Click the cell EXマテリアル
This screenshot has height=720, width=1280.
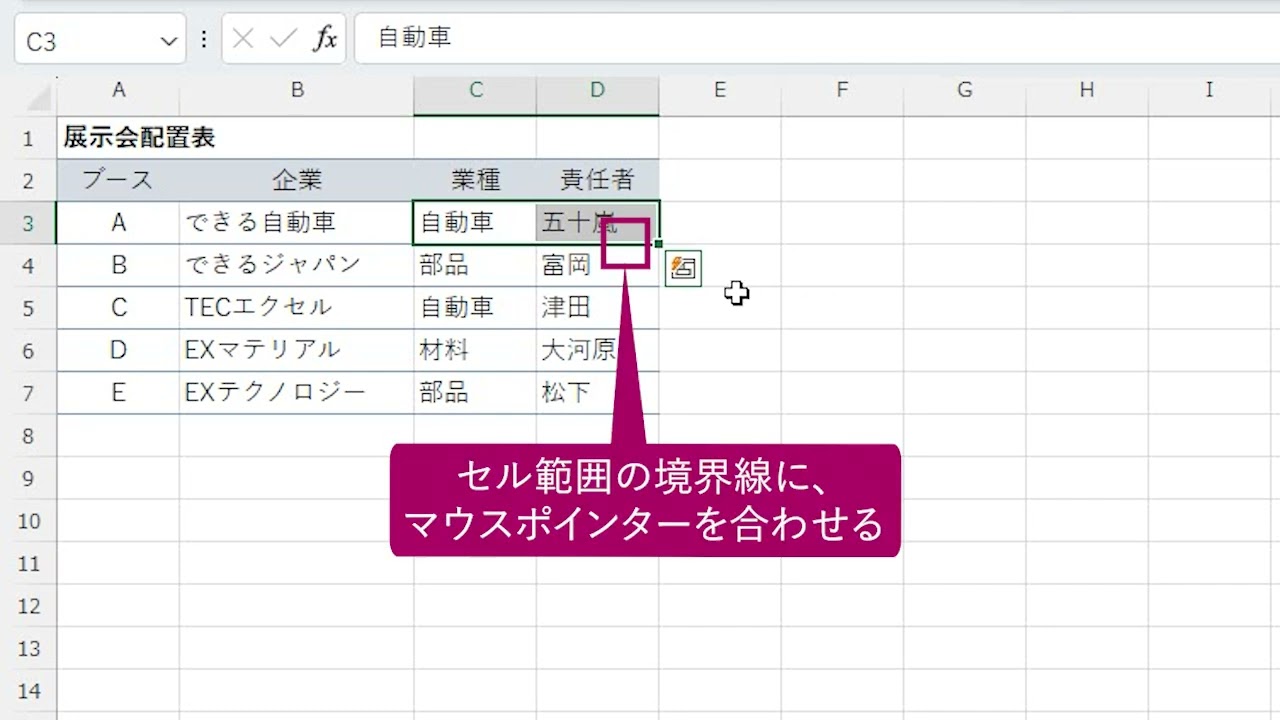(297, 350)
